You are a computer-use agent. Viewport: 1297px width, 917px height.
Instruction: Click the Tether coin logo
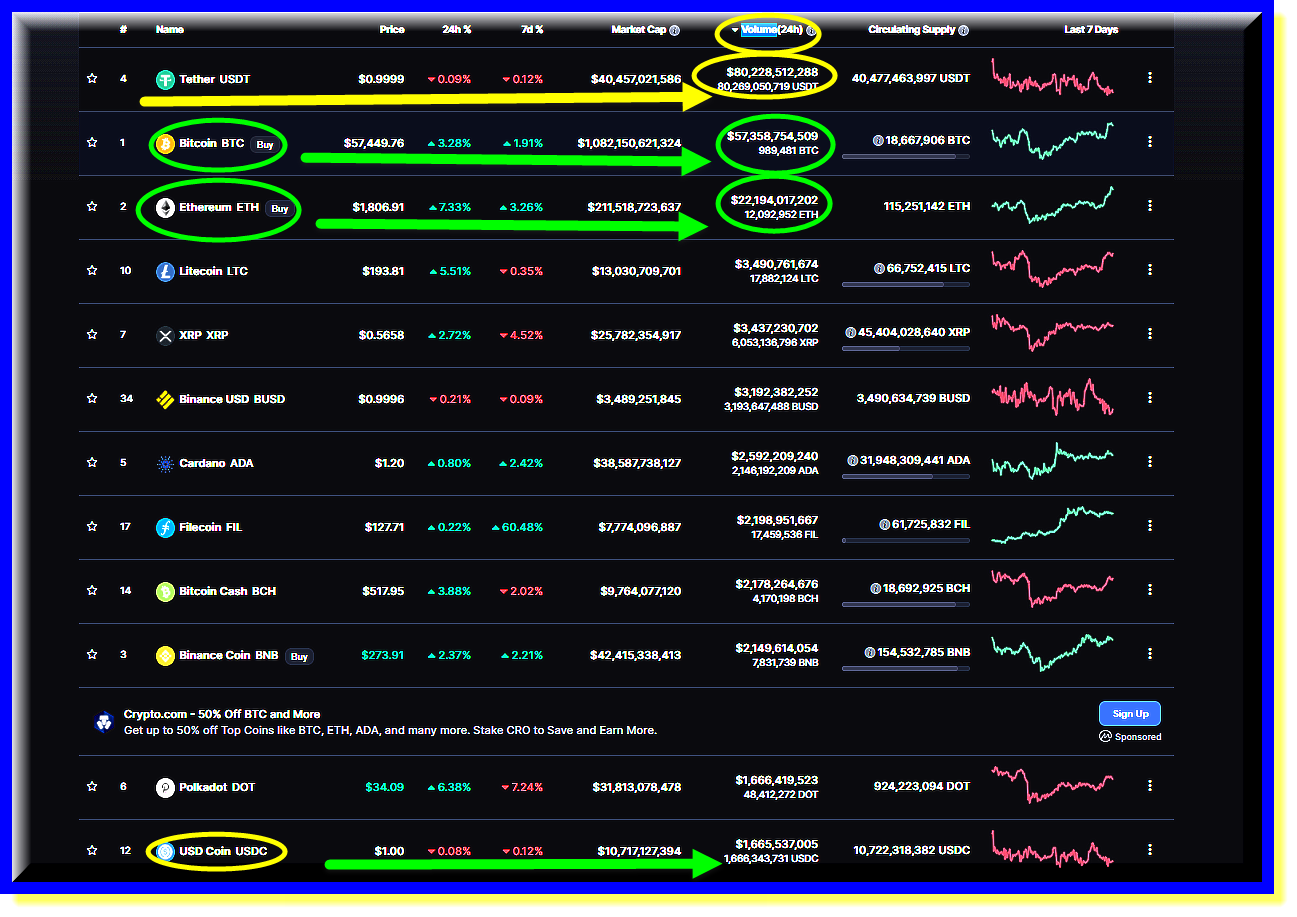pos(165,79)
